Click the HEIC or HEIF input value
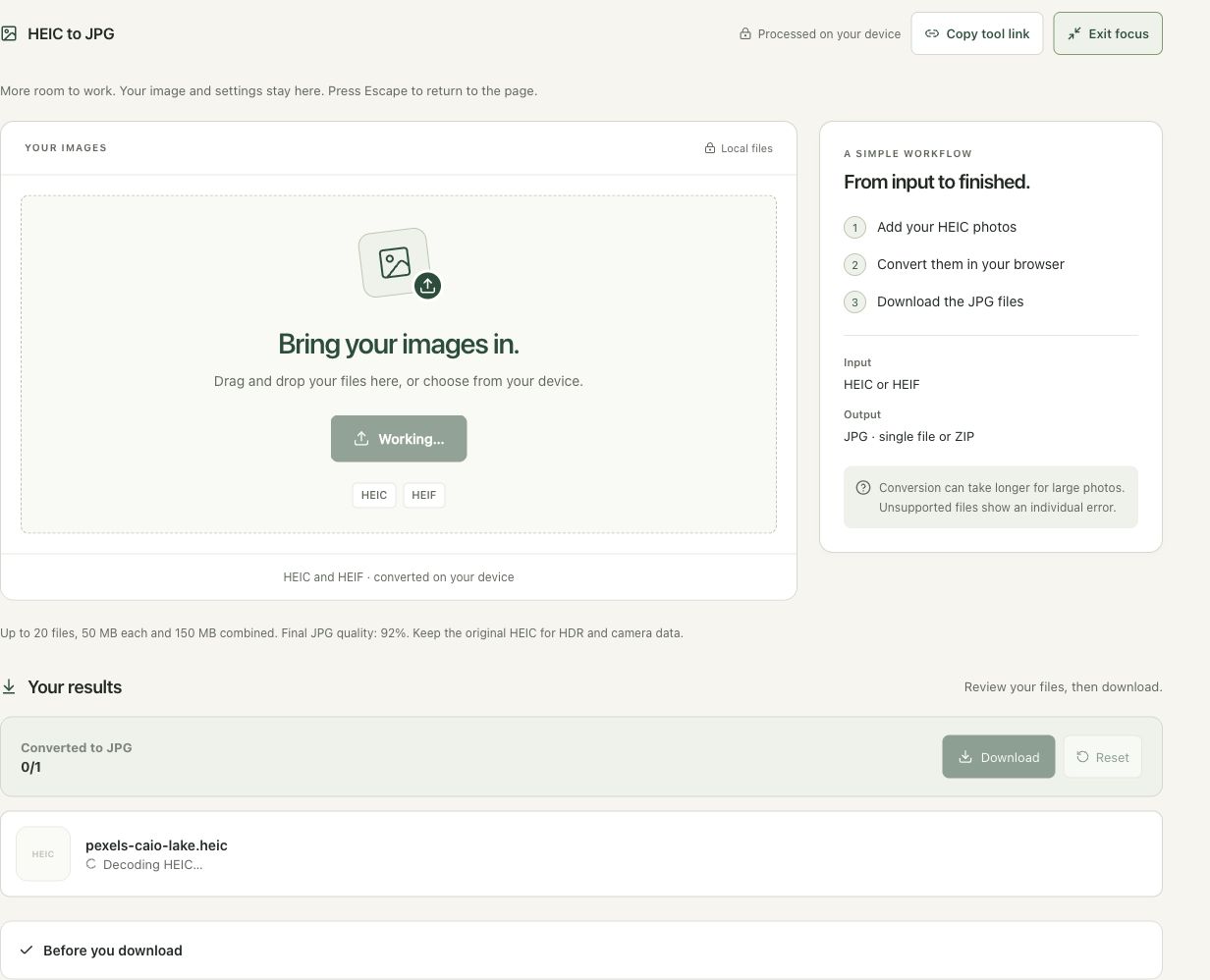This screenshot has width=1210, height=980. click(x=882, y=385)
